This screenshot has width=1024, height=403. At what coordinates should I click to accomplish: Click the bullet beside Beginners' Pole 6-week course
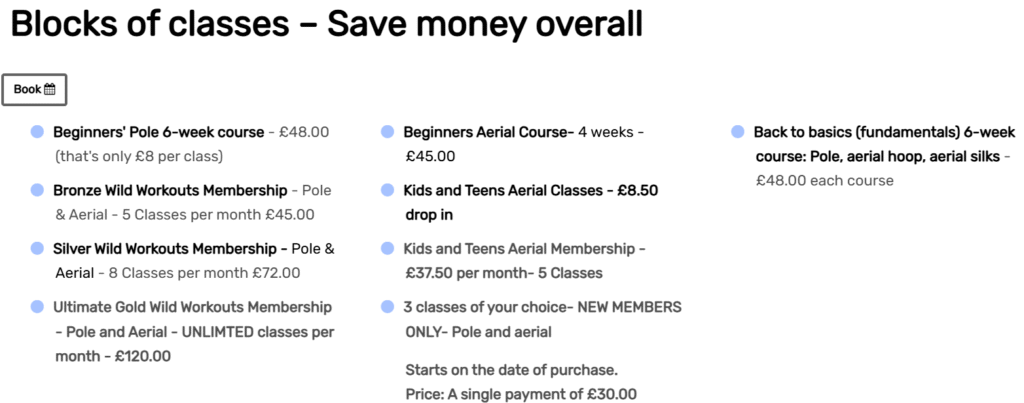point(37,132)
